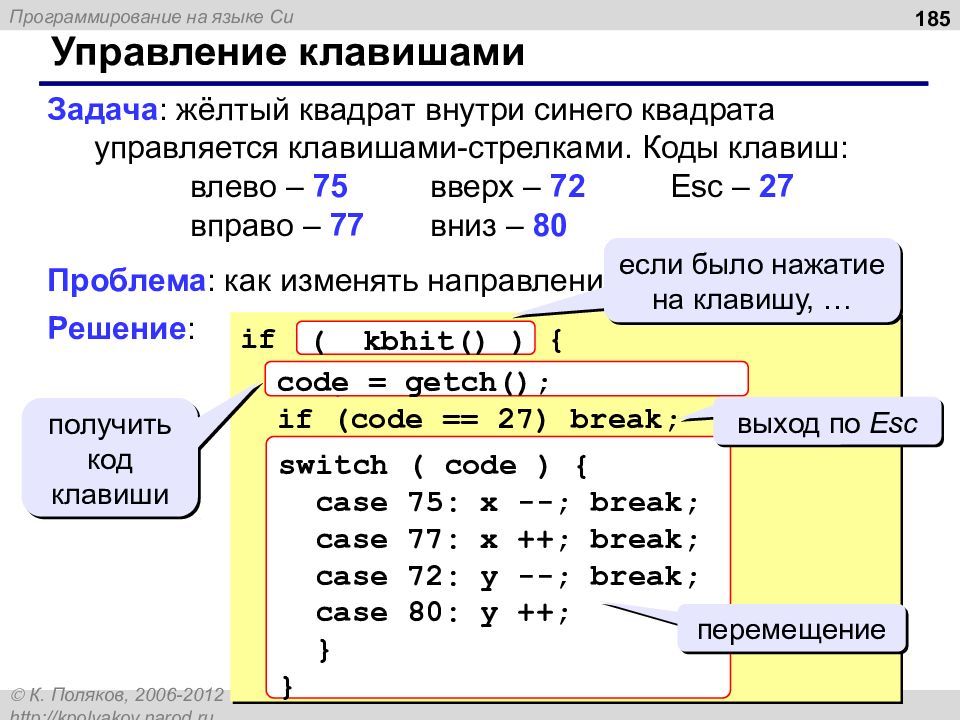Click the word "вправо"
The height and width of the screenshot is (720, 960).
coord(242,227)
